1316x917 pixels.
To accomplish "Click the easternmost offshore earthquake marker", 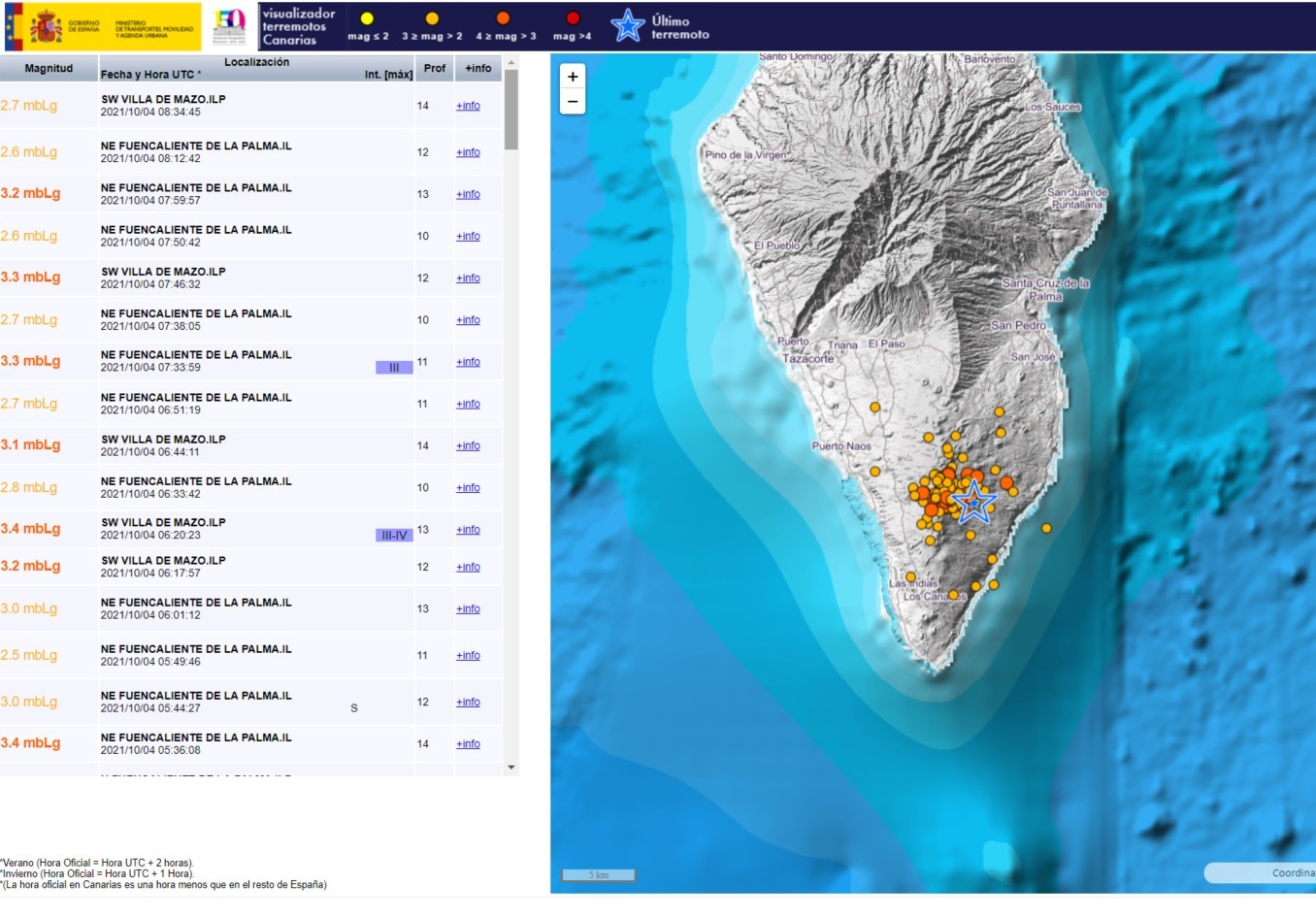I will [1046, 529].
